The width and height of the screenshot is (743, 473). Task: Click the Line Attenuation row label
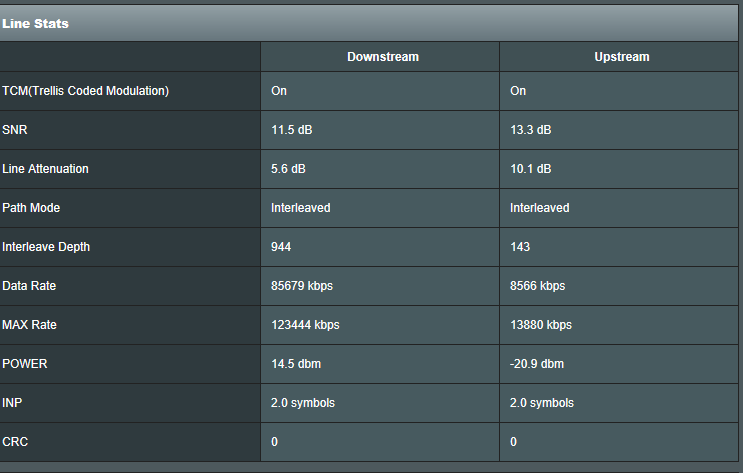[x=46, y=169]
